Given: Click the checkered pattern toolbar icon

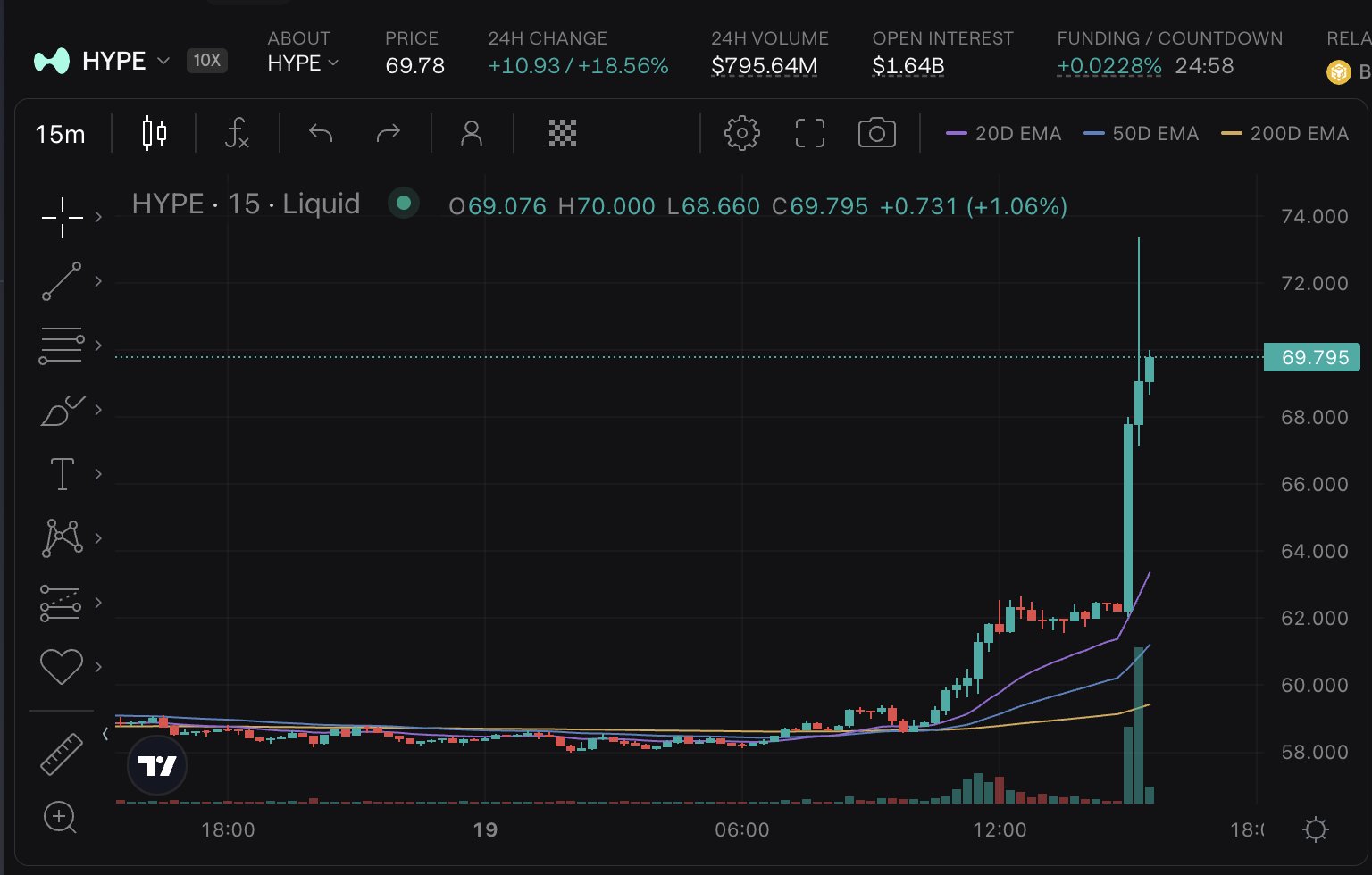Looking at the screenshot, I should (562, 134).
